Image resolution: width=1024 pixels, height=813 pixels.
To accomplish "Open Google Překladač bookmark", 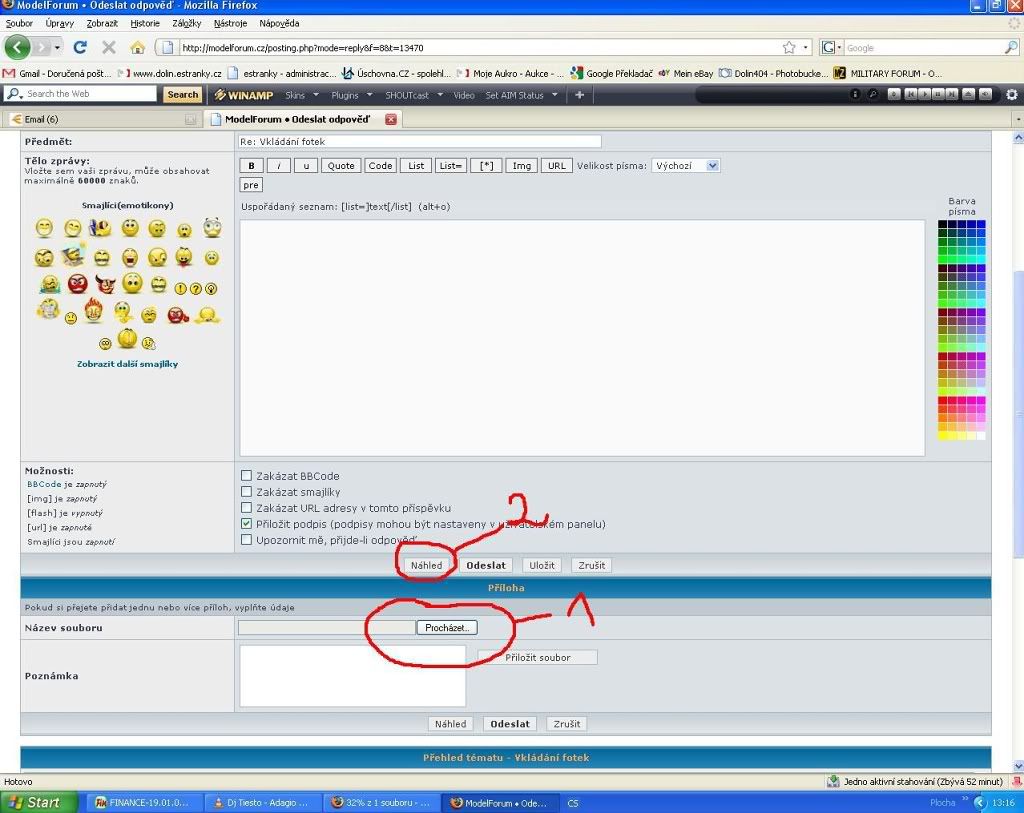I will click(x=611, y=73).
